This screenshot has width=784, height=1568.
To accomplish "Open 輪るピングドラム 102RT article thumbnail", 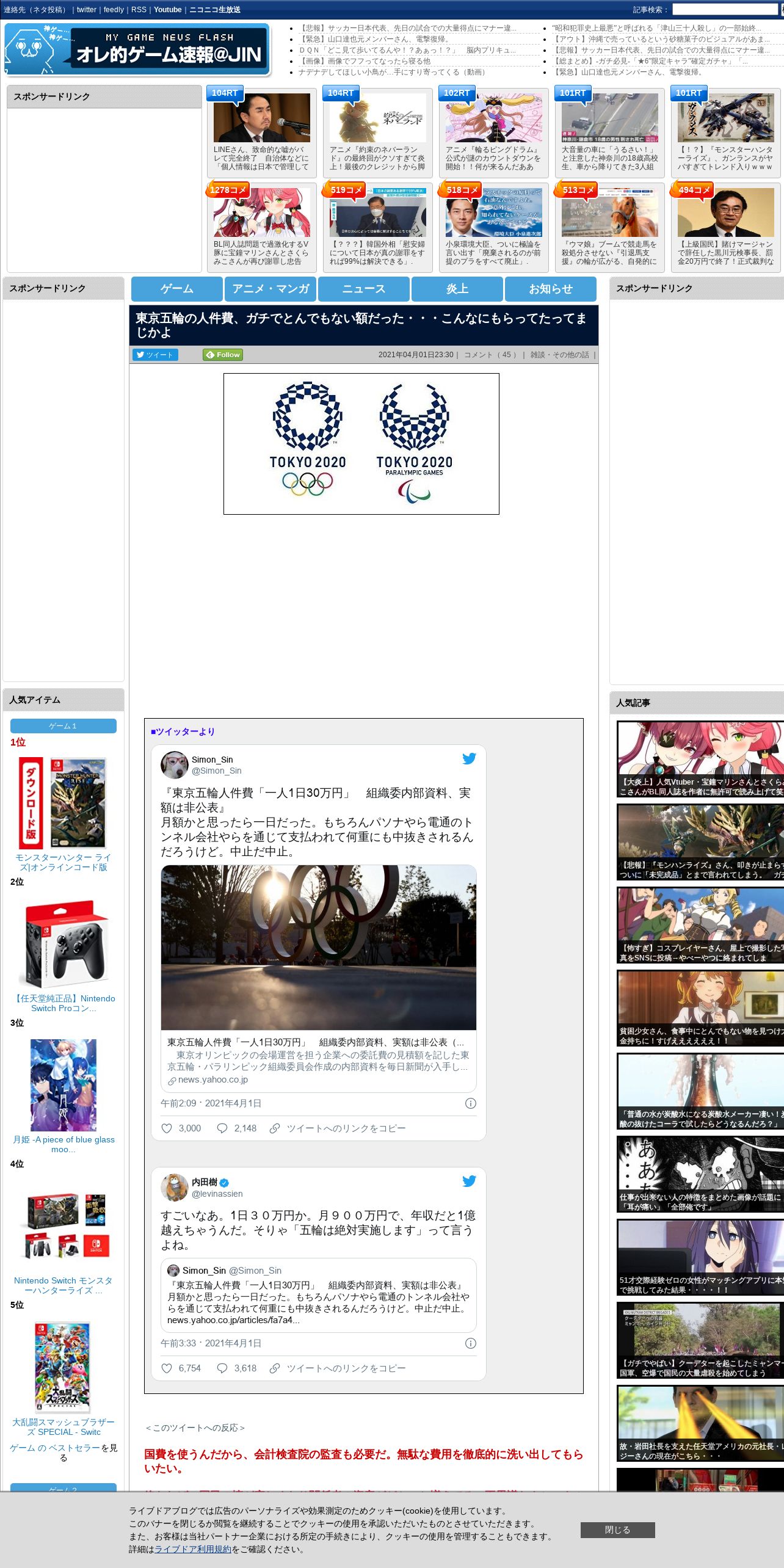I will pyautogui.click(x=493, y=118).
